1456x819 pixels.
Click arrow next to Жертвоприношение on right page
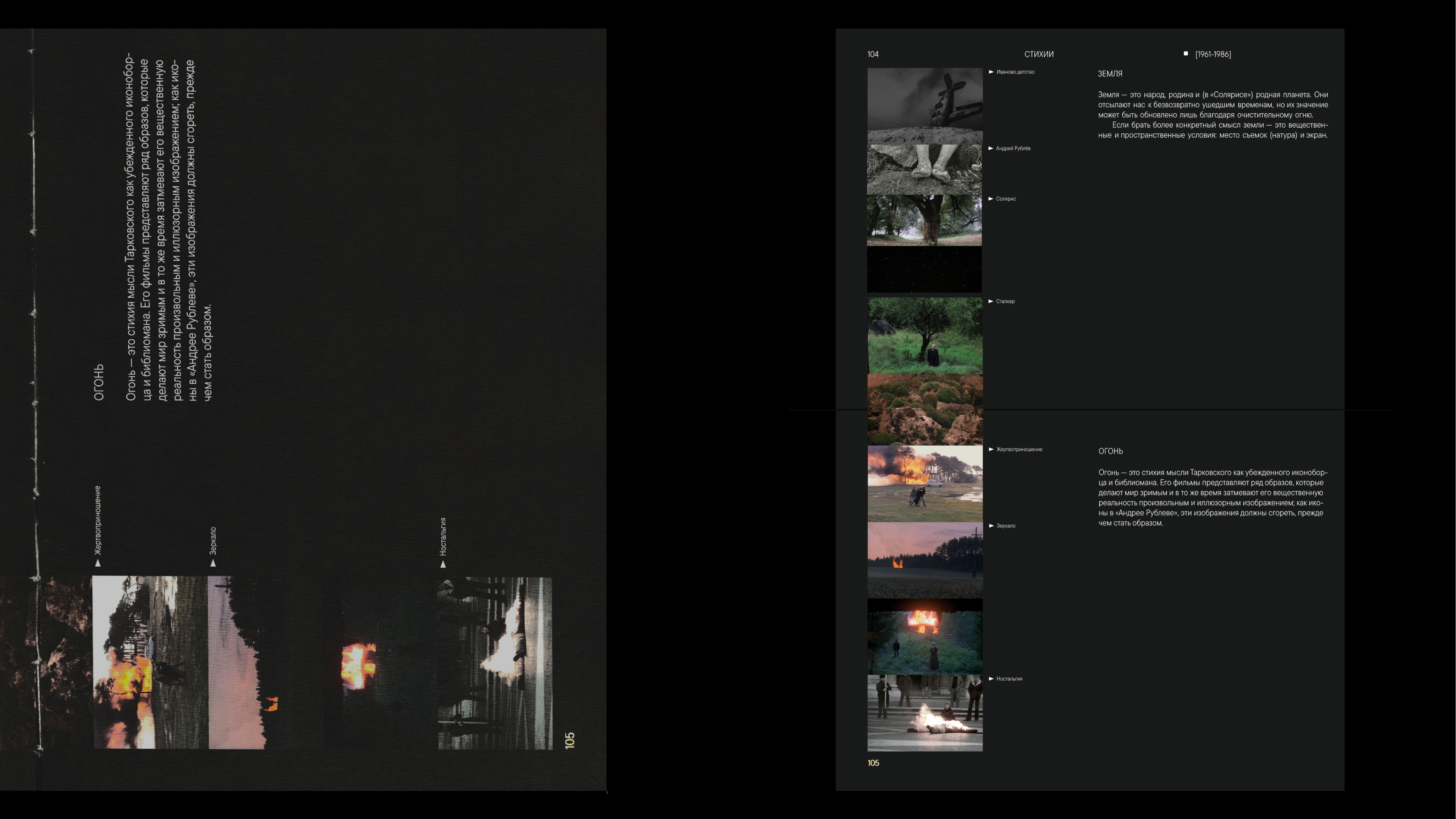pos(991,449)
